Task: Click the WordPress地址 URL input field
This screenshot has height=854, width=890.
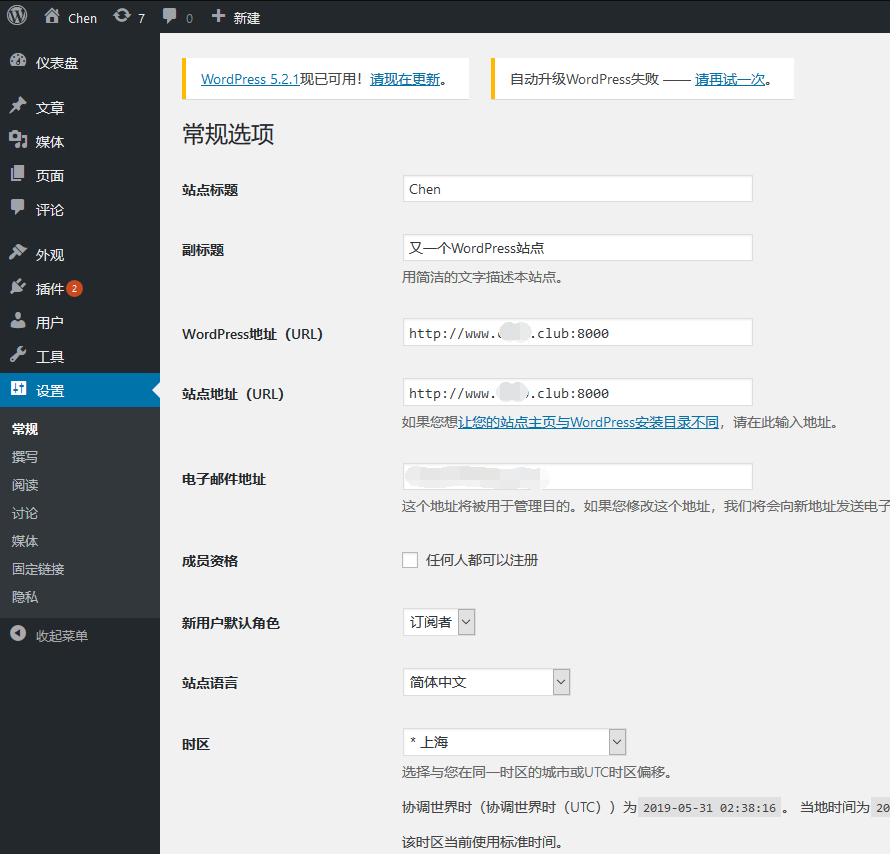Action: tap(577, 332)
